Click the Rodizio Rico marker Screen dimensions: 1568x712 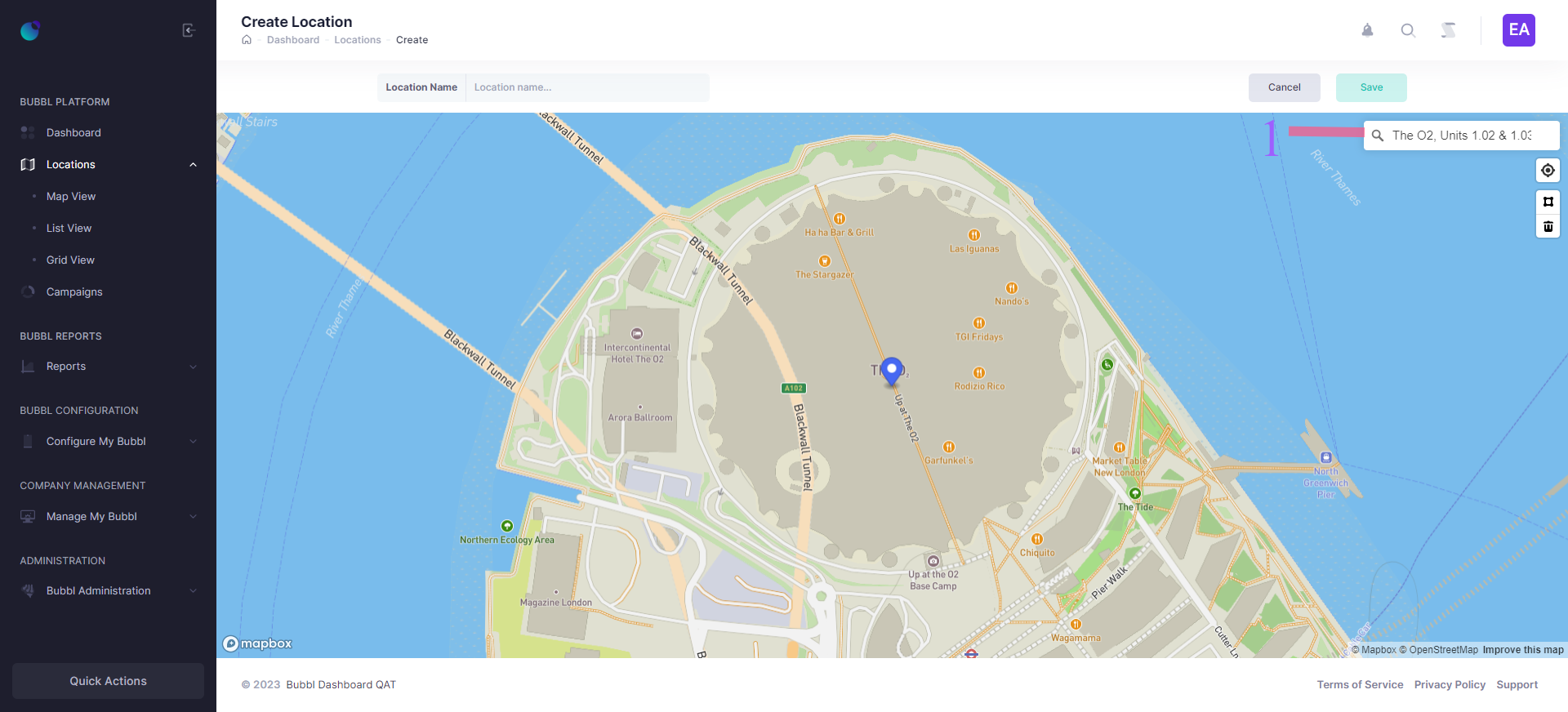[x=979, y=373]
